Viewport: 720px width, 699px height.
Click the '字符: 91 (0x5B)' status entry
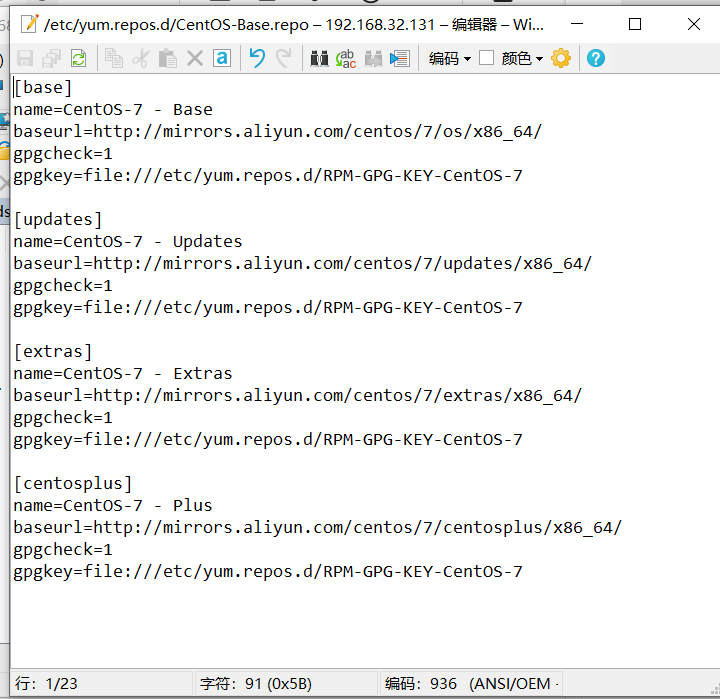pos(256,683)
